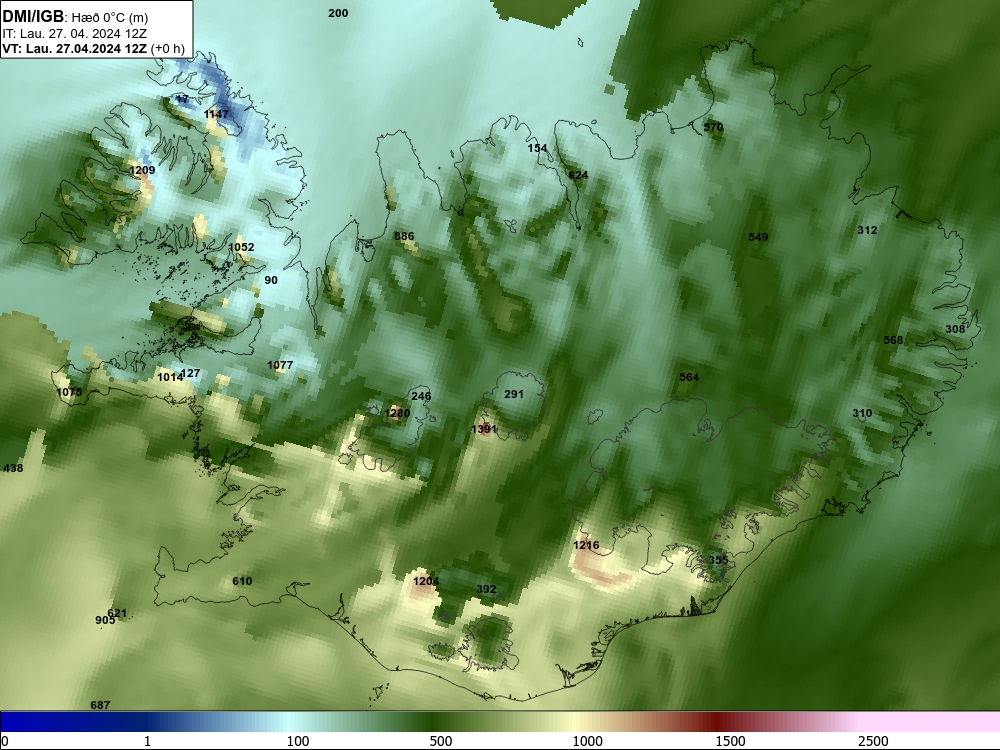The image size is (1000, 750).
Task: Select the 'Hæð 0°C (m)' heading text
Action: click(x=110, y=18)
